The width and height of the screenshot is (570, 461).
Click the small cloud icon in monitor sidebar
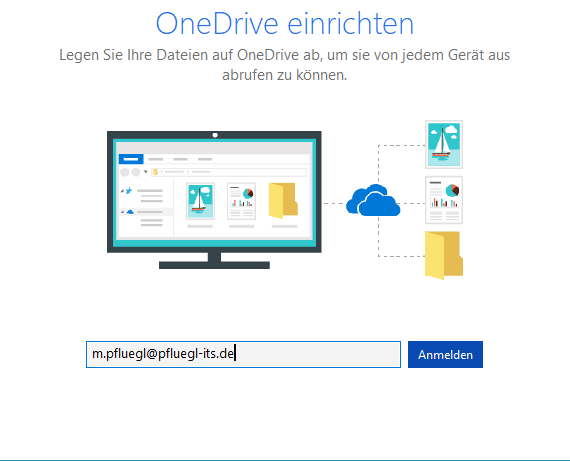pos(130,212)
